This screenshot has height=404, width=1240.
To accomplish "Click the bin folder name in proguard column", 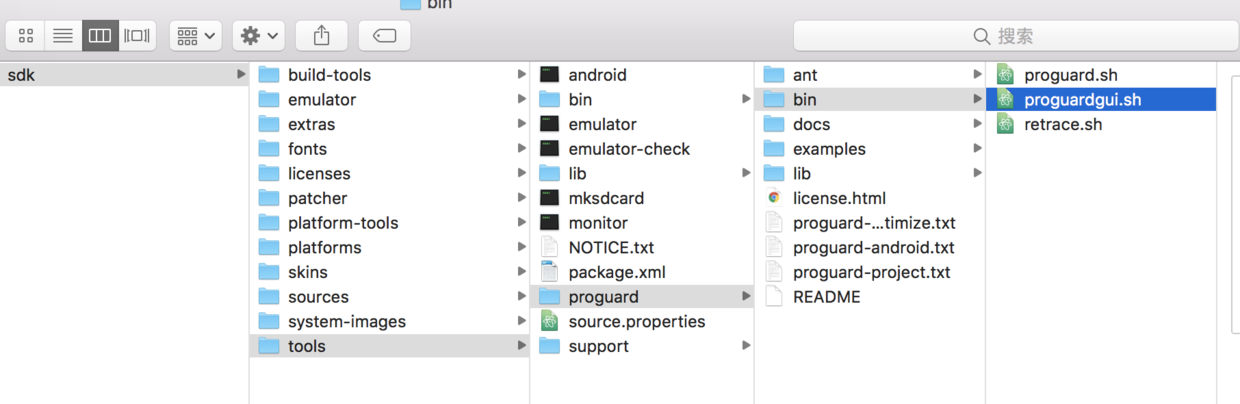I will click(805, 100).
